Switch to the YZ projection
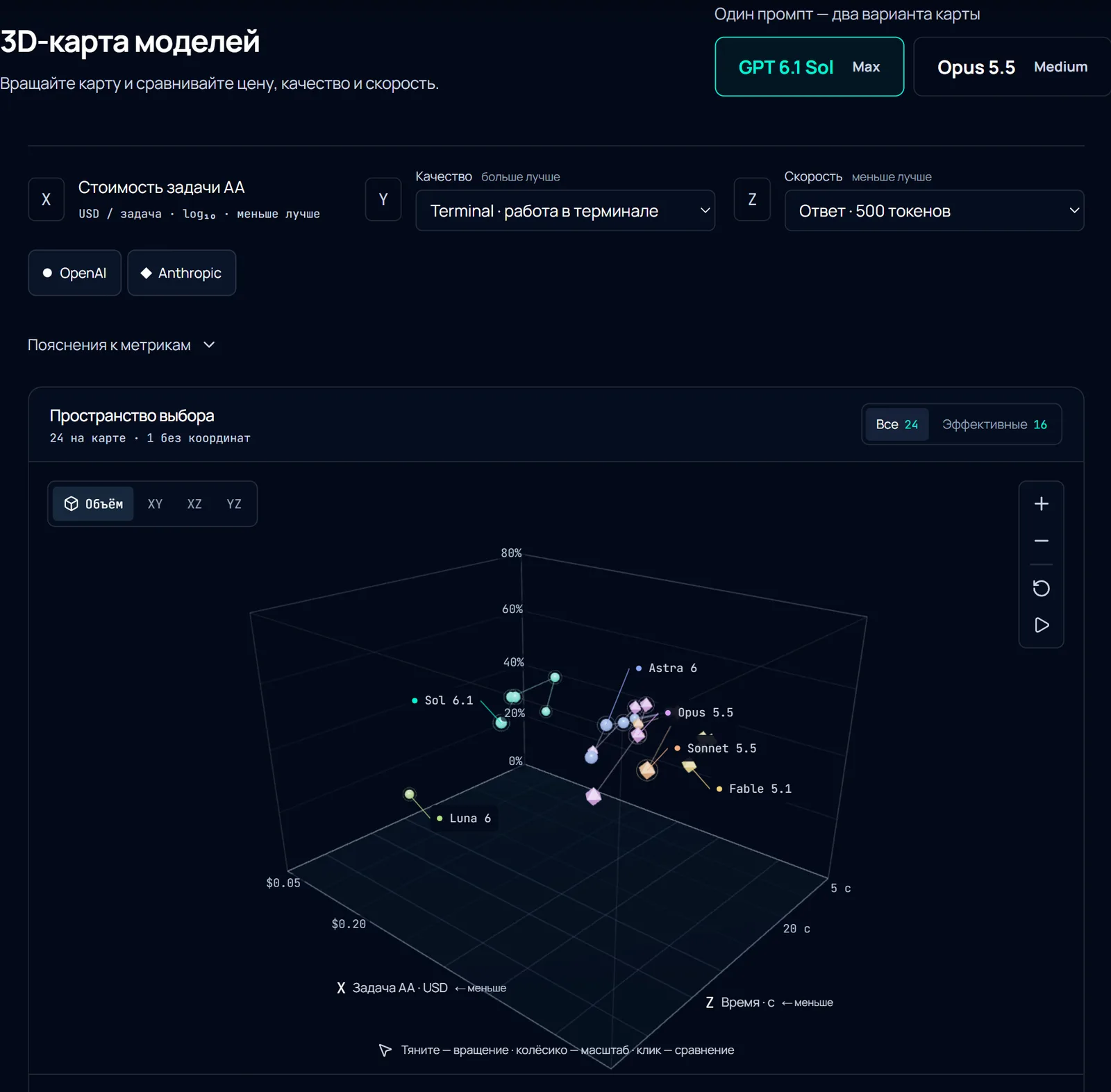 (x=234, y=504)
